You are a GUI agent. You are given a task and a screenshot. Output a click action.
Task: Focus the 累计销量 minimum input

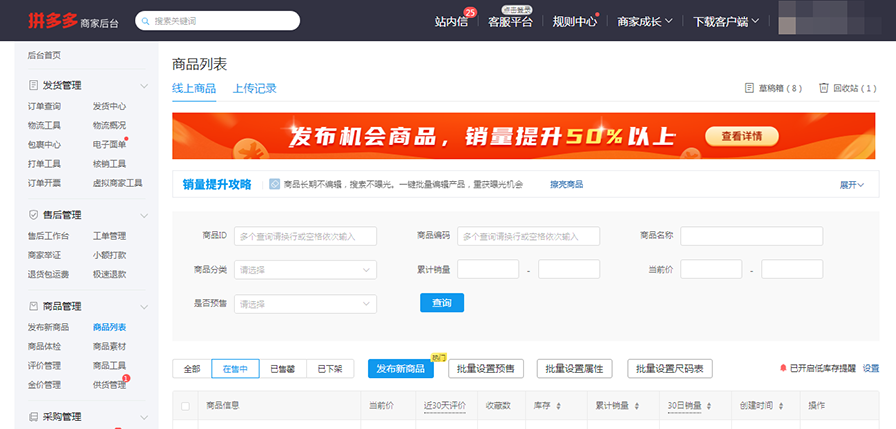[x=488, y=269]
